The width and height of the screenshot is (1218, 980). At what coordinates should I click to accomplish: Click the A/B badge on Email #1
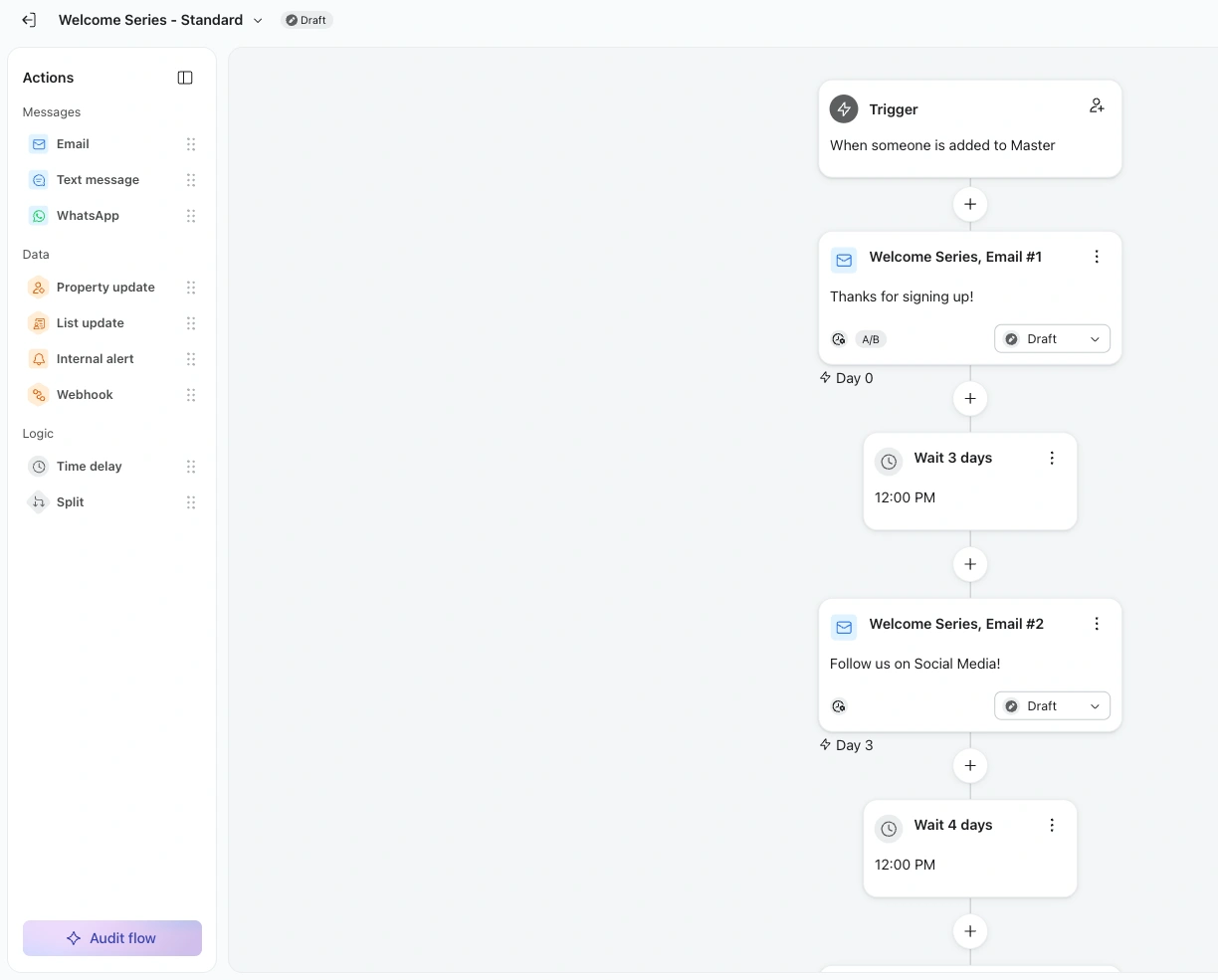(x=871, y=339)
